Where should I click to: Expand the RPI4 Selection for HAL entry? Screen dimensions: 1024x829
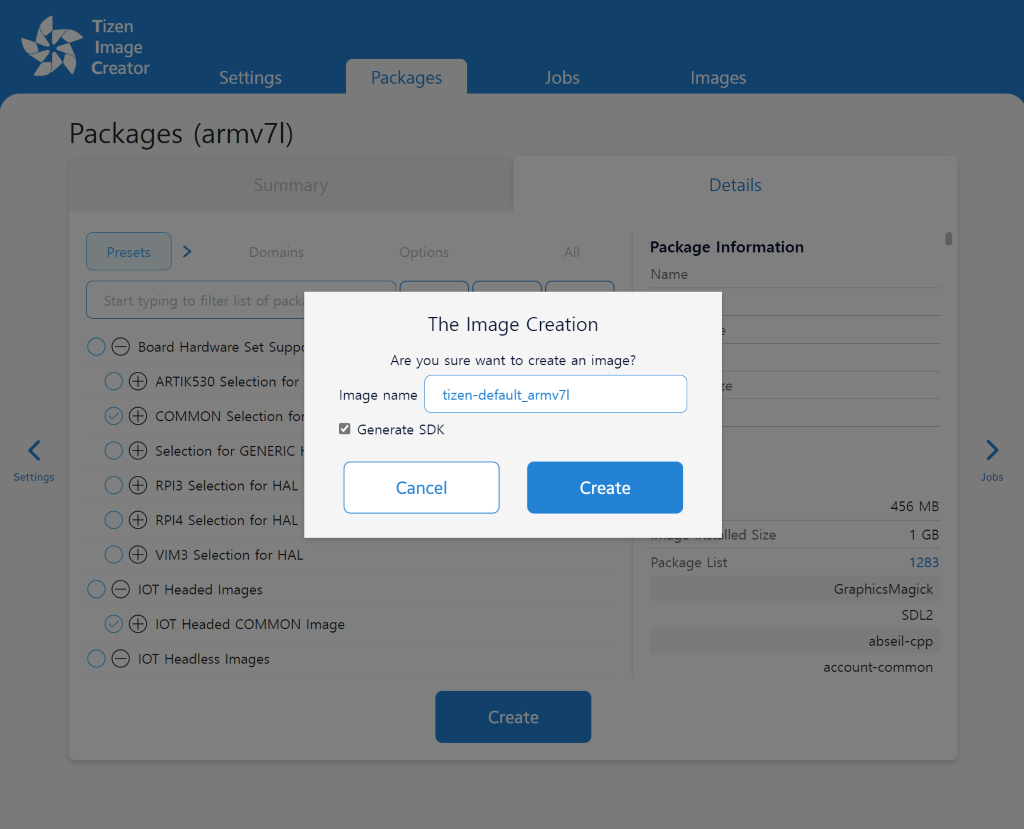[138, 520]
